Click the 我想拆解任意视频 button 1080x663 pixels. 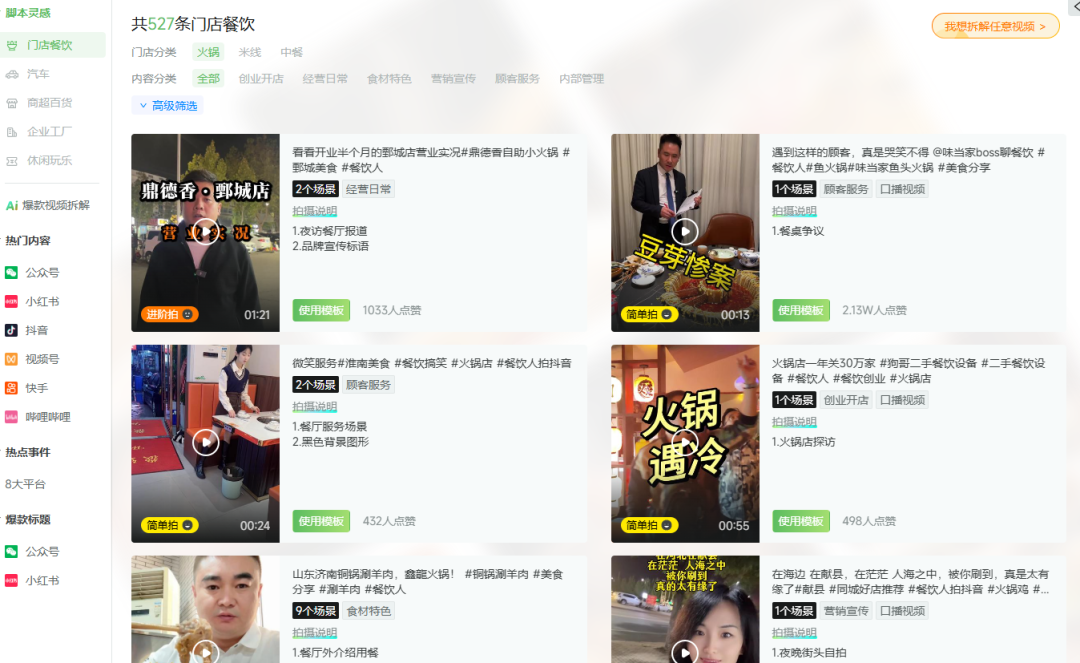coord(995,26)
